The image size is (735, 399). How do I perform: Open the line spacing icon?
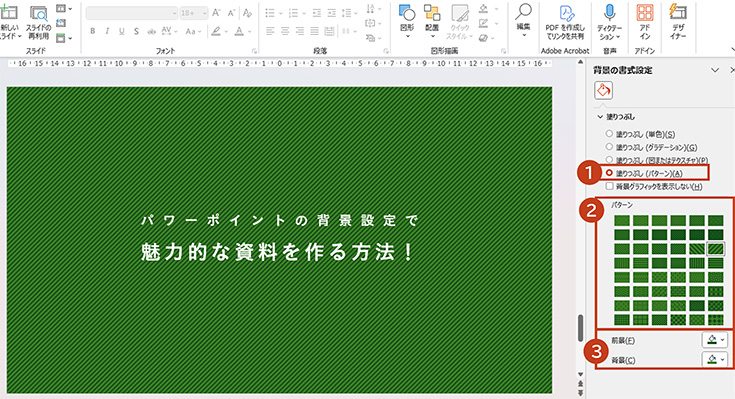pos(347,13)
